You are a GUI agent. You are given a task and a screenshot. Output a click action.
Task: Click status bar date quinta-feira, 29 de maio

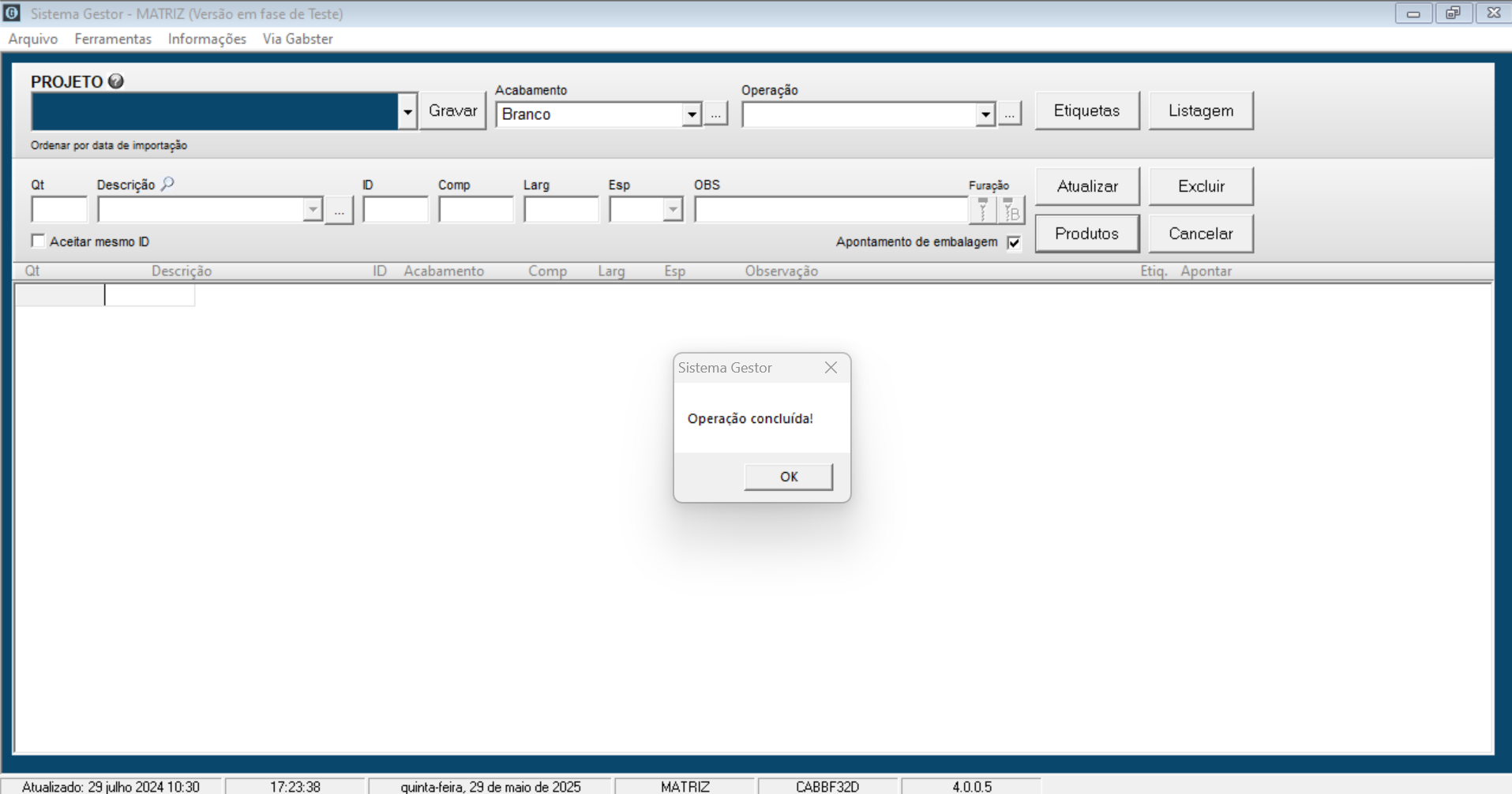(x=490, y=787)
